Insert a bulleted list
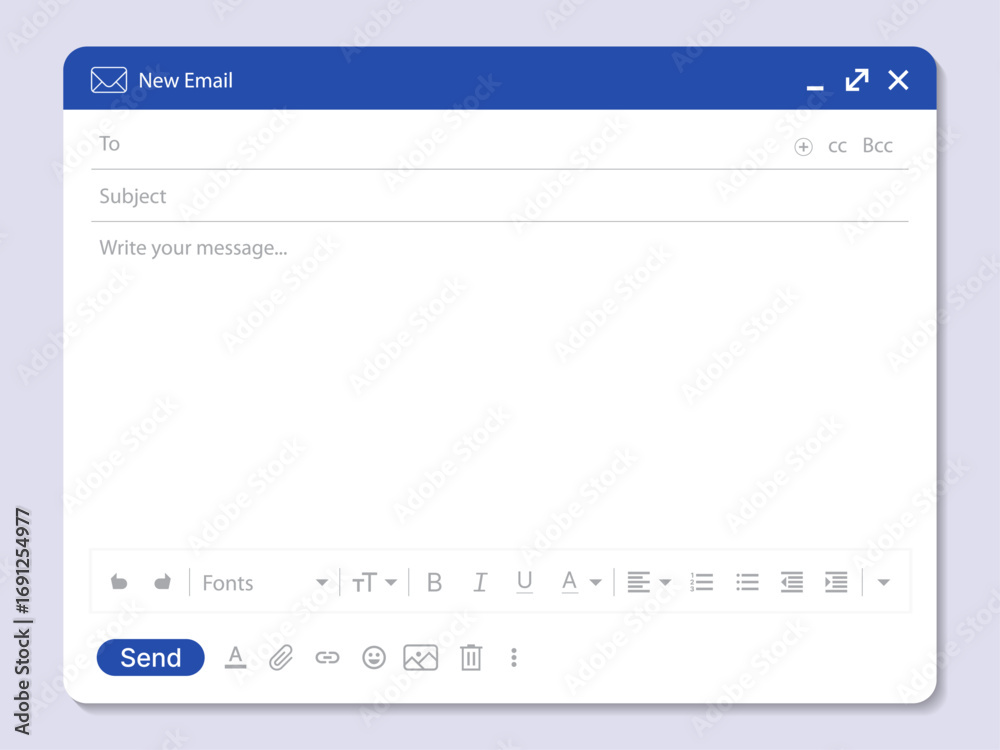Image resolution: width=1000 pixels, height=750 pixels. [747, 582]
